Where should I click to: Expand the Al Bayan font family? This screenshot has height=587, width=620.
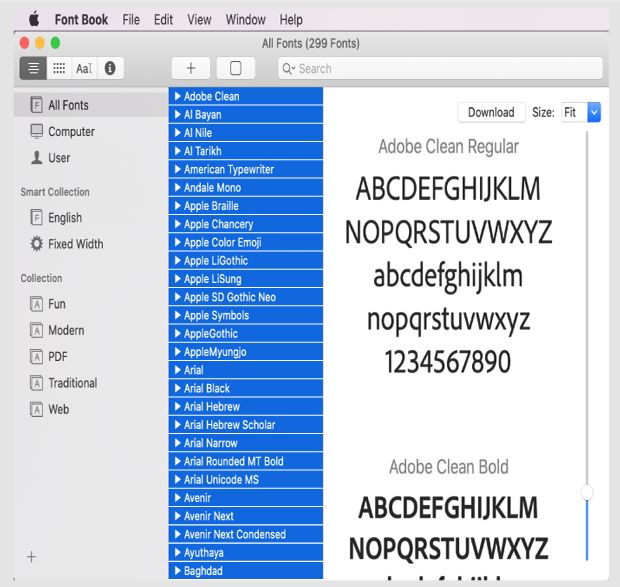click(x=178, y=115)
